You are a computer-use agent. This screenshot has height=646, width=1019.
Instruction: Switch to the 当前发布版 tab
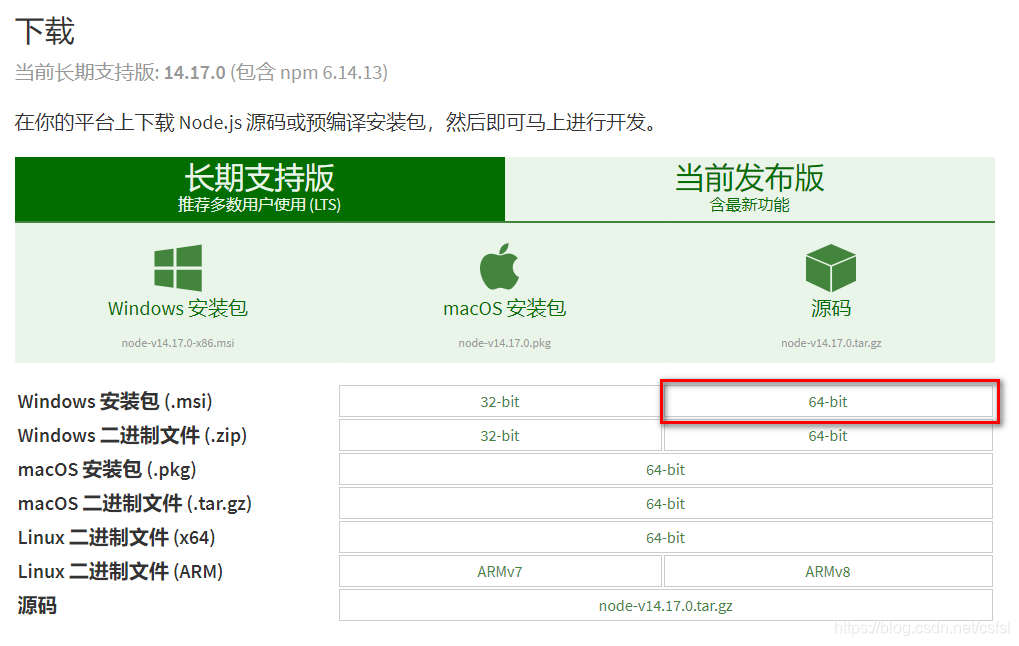750,188
